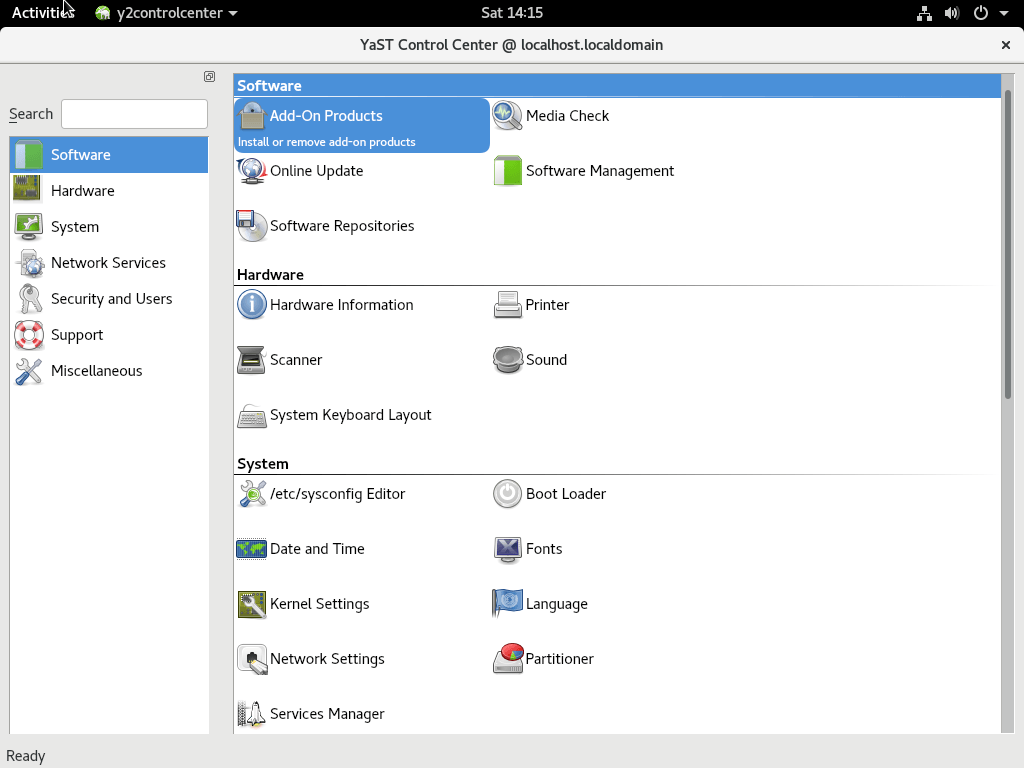Open the Language flag icon
The width and height of the screenshot is (1024, 768).
coord(507,603)
